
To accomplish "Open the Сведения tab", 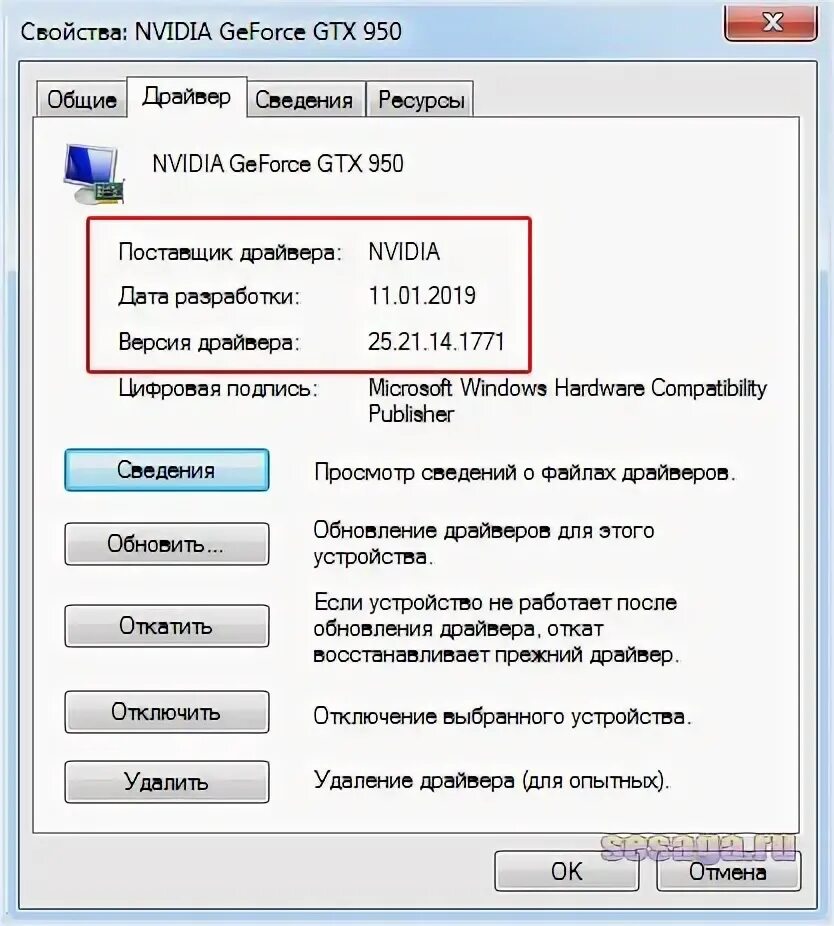I will tap(305, 99).
